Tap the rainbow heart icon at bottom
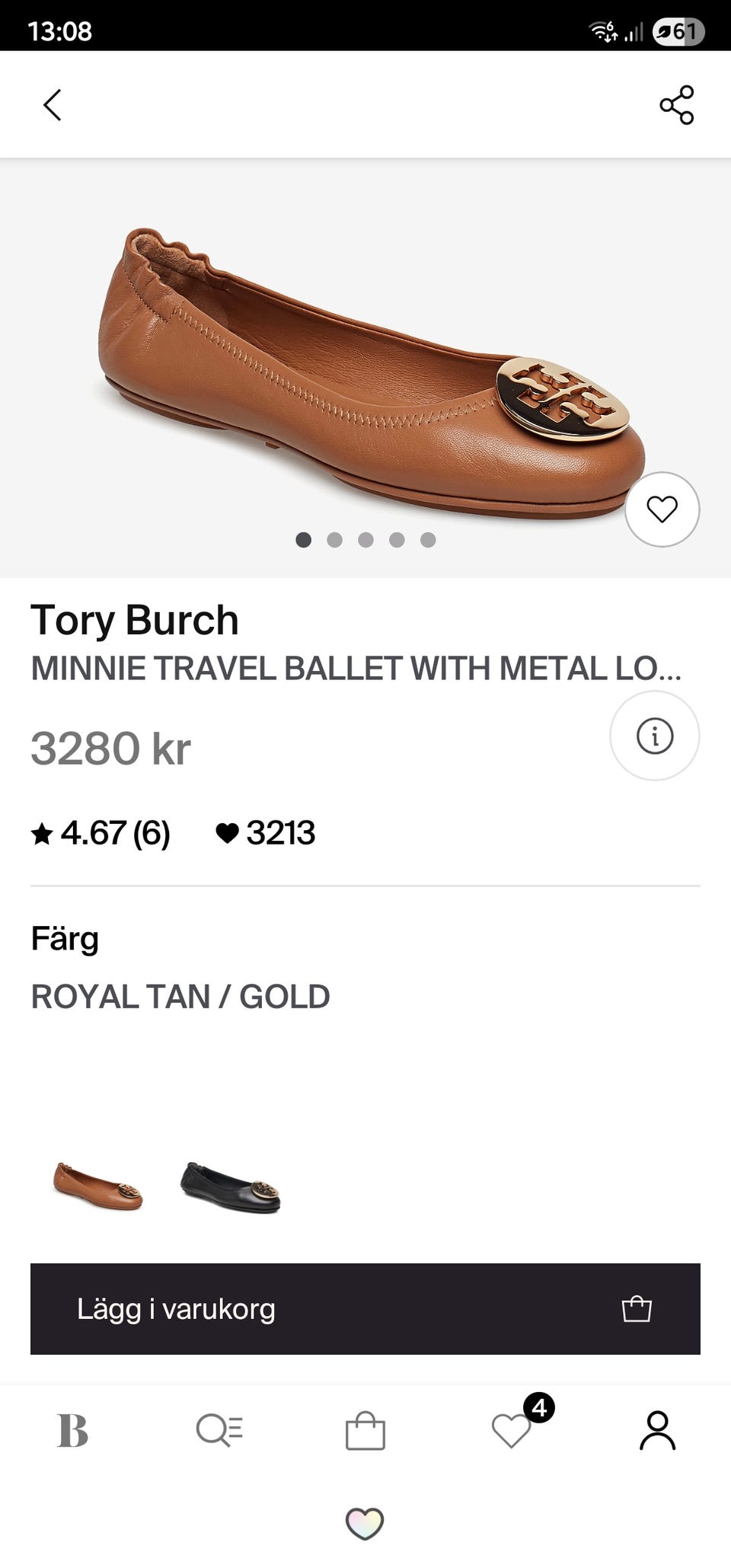The width and height of the screenshot is (731, 1568). (x=365, y=1523)
